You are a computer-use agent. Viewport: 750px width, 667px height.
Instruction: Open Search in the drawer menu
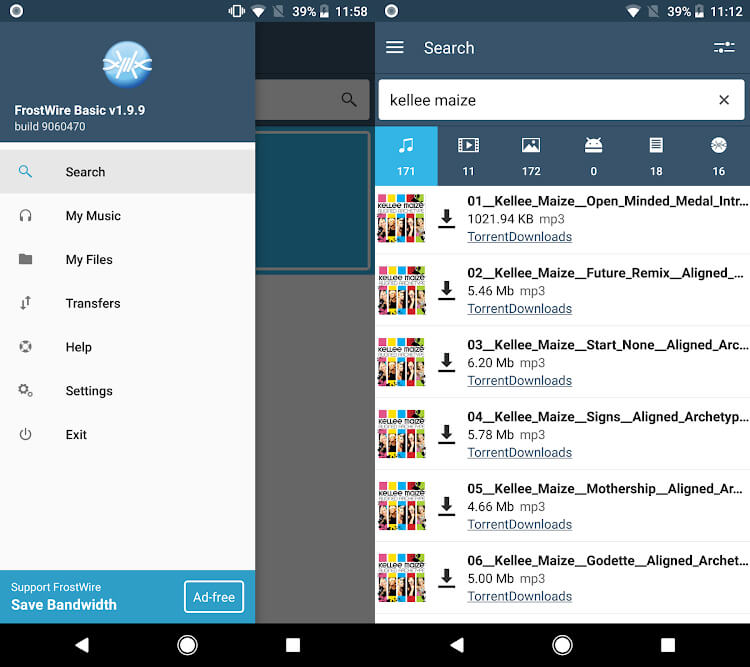point(127,172)
